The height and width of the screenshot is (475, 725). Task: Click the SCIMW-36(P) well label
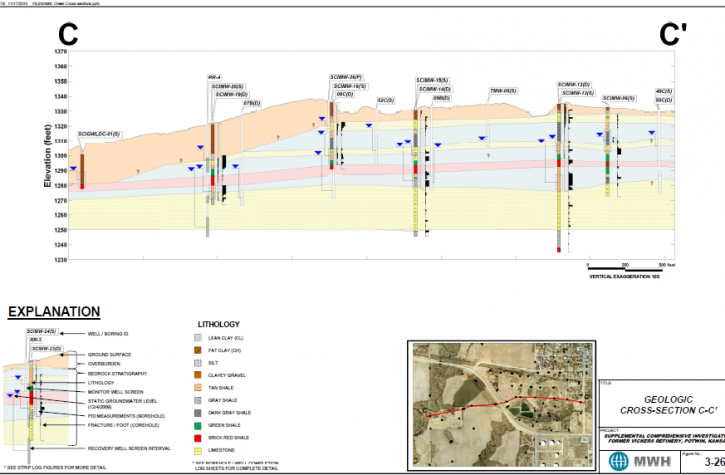pos(345,77)
